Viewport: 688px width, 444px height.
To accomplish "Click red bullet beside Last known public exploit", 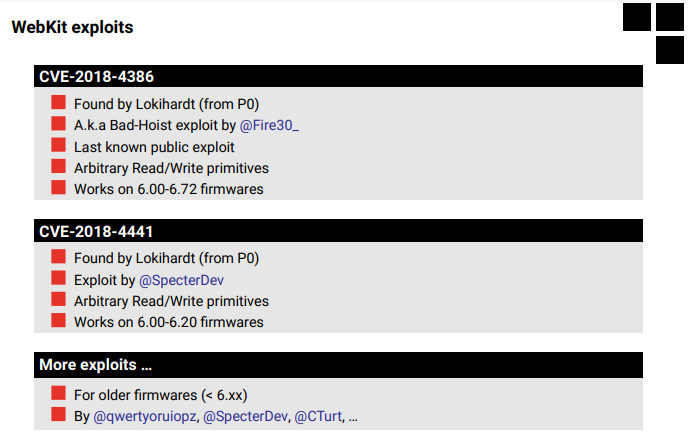I will click(x=58, y=145).
